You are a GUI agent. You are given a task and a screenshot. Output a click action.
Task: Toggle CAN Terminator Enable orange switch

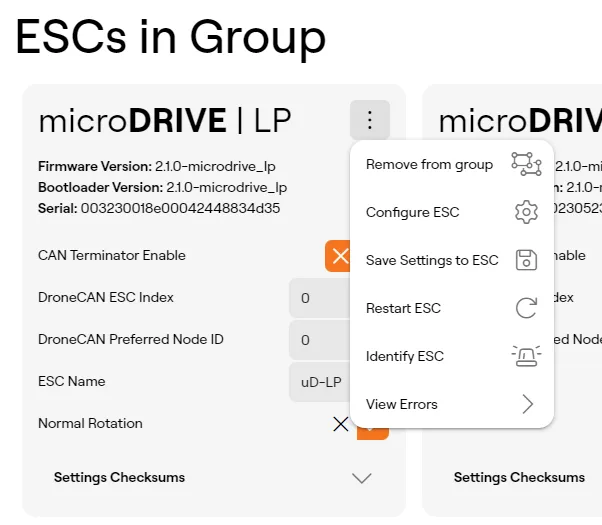click(x=337, y=256)
